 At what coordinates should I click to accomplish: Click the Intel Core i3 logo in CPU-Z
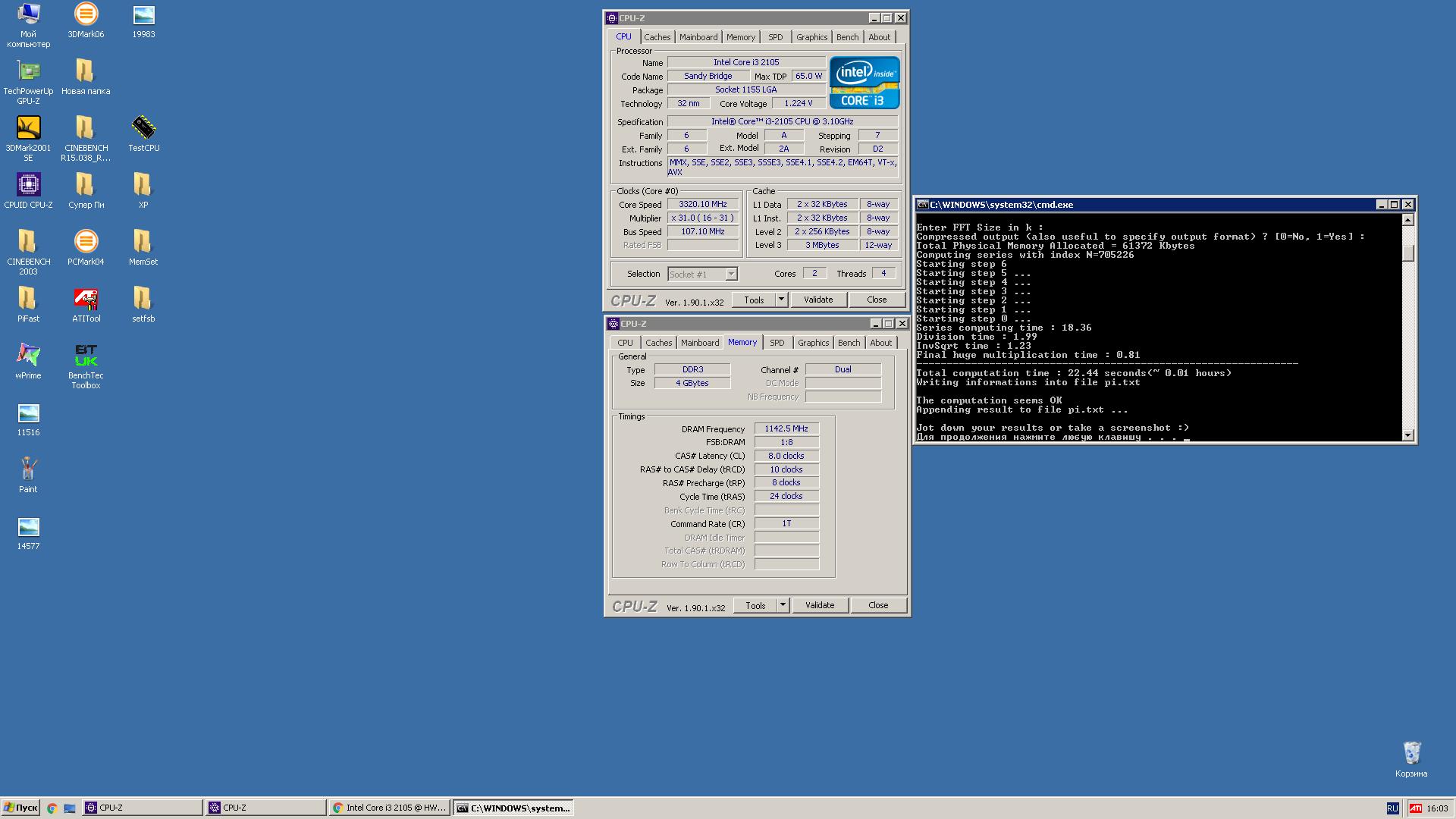click(x=864, y=83)
